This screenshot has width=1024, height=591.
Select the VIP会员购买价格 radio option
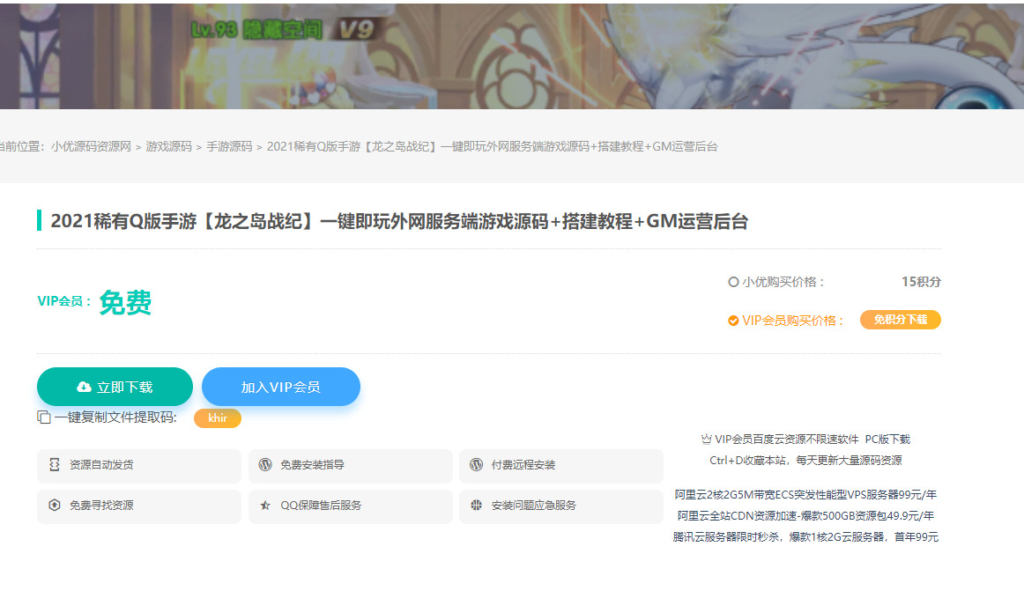tap(733, 321)
